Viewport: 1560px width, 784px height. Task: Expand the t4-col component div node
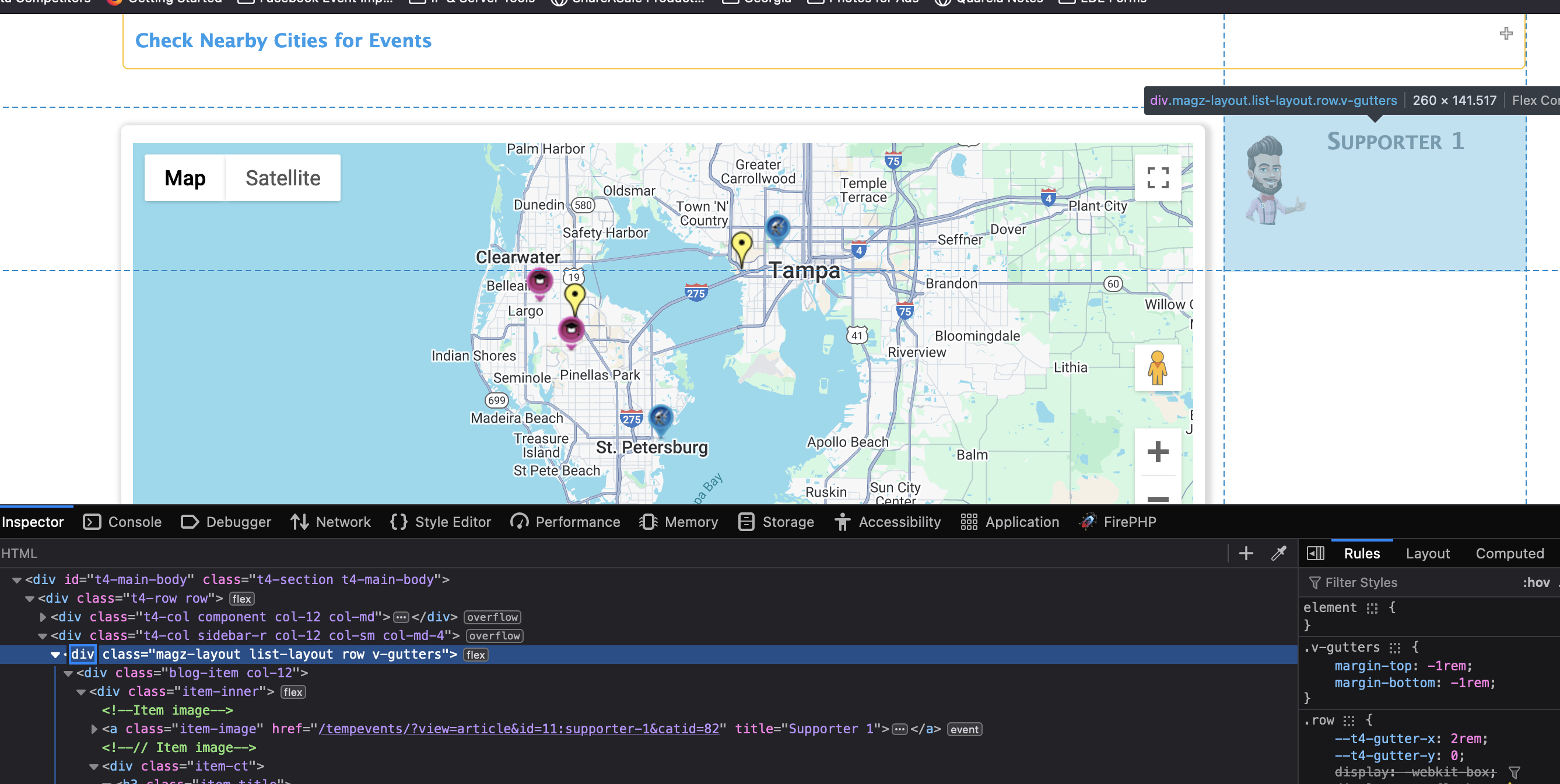tap(43, 617)
